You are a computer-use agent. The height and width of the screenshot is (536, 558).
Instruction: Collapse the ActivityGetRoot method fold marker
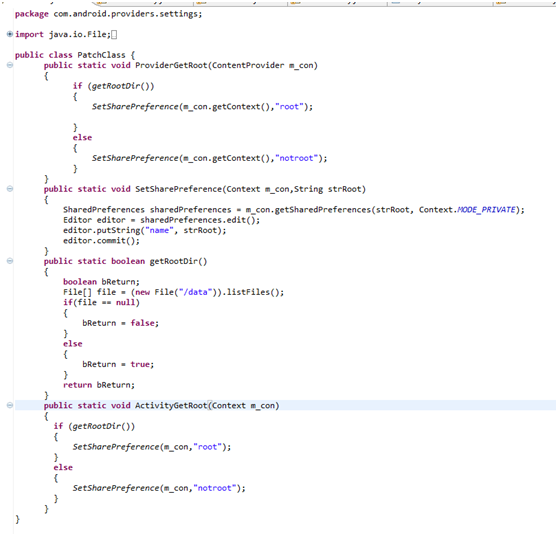pos(10,405)
